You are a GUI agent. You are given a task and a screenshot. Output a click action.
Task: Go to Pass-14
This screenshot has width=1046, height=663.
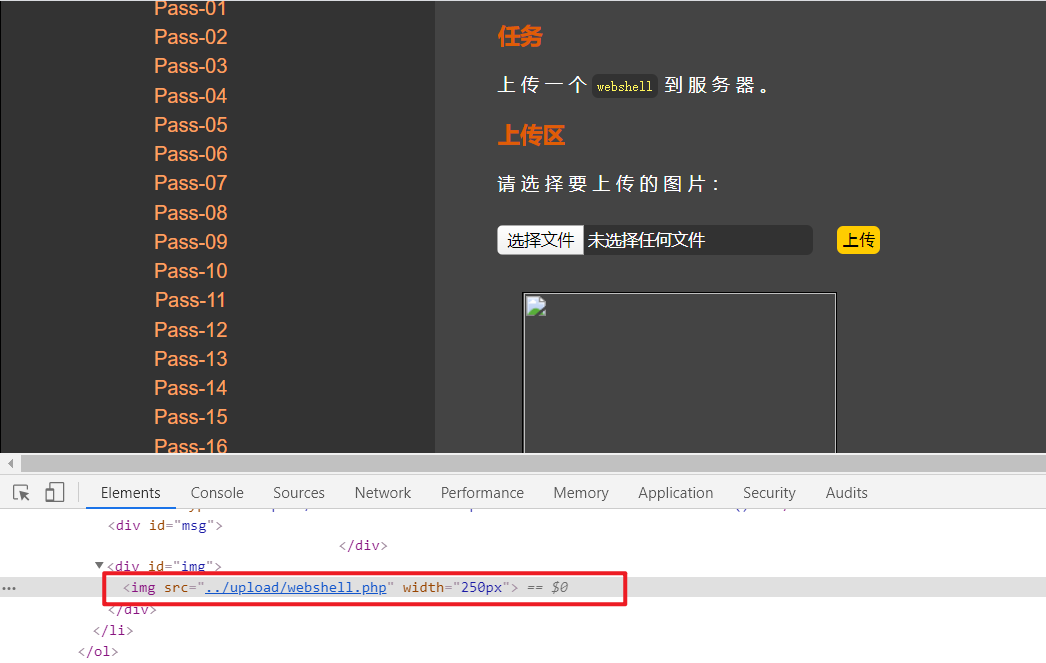tap(191, 388)
